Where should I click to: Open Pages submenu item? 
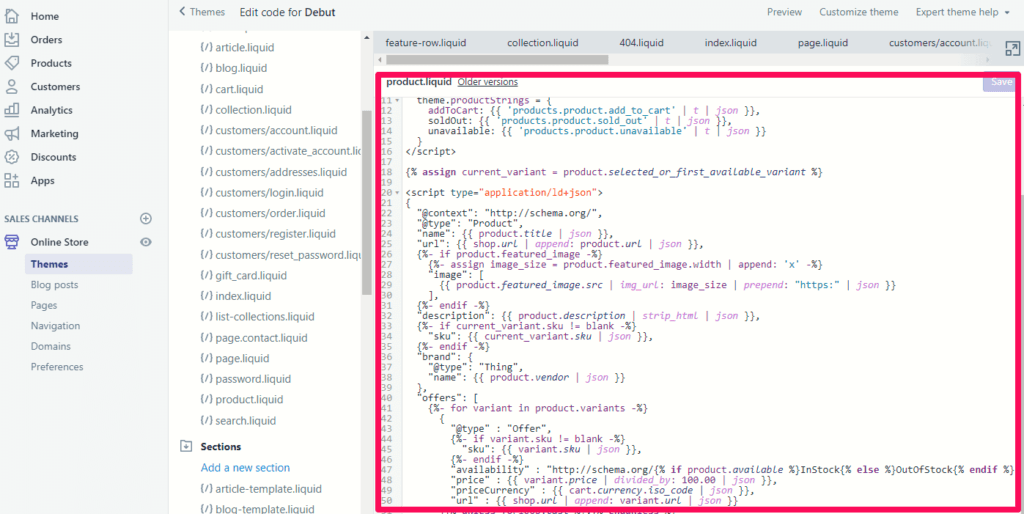tap(44, 305)
